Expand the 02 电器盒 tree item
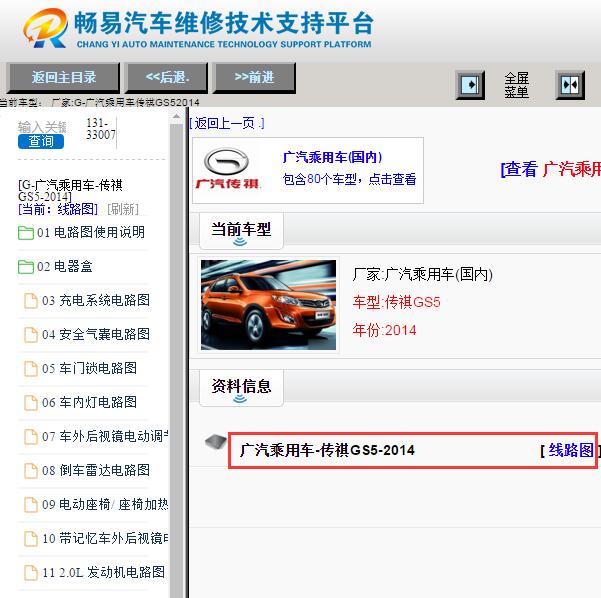 [x=65, y=266]
